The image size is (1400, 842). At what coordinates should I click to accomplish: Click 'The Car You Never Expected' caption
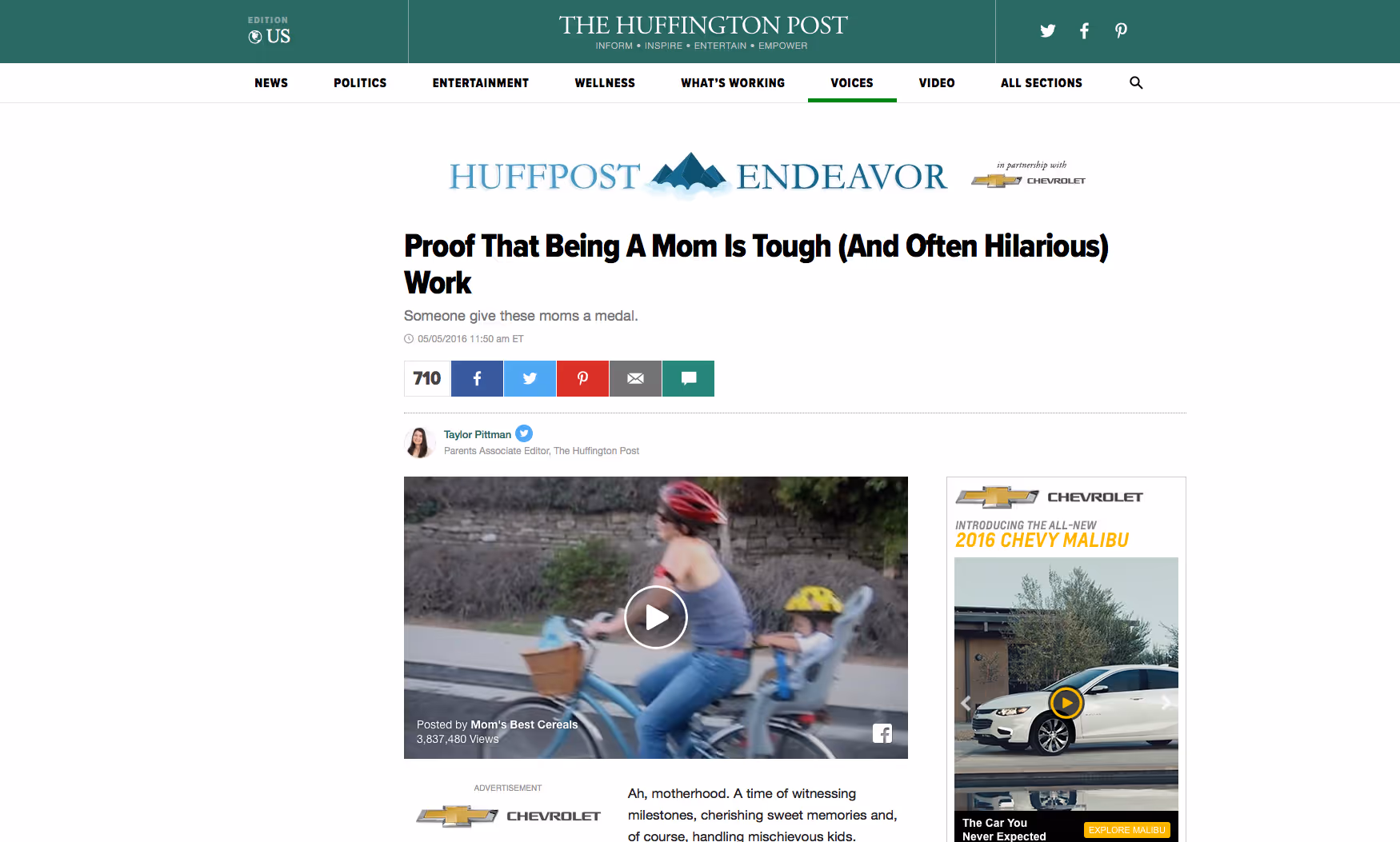[1004, 829]
